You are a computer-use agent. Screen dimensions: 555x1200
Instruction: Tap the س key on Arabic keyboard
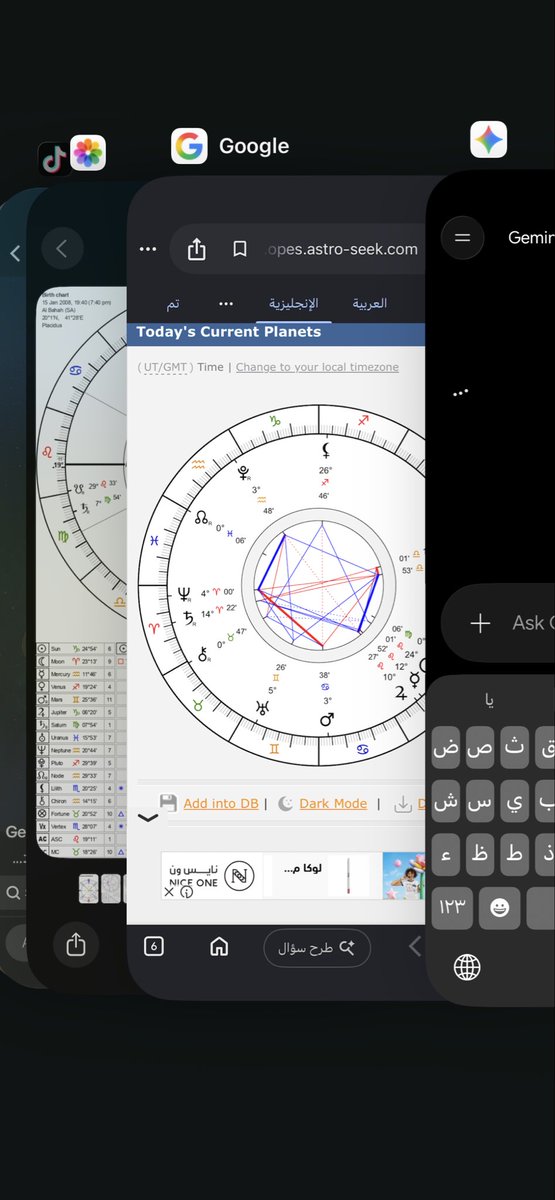point(480,801)
